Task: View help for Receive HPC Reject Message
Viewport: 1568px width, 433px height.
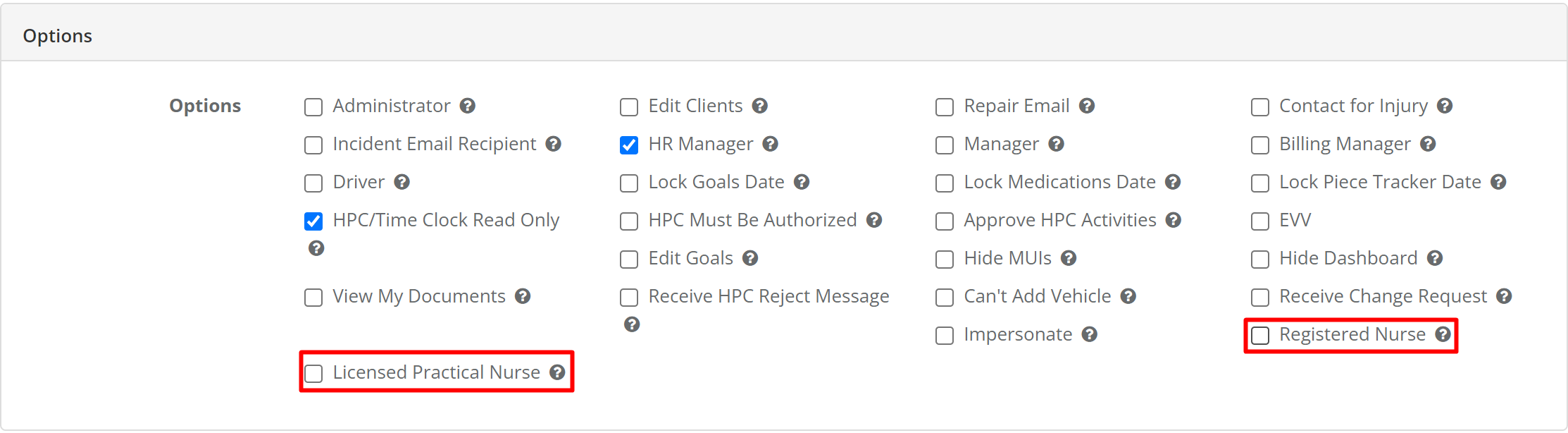Action: [x=631, y=324]
